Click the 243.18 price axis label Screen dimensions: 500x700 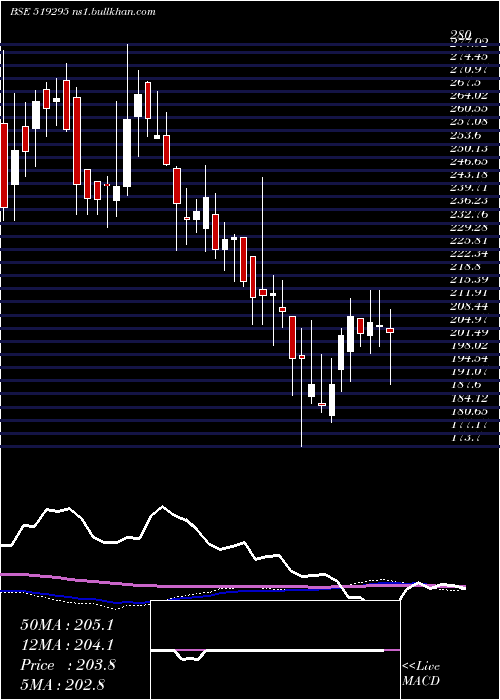click(x=469, y=175)
